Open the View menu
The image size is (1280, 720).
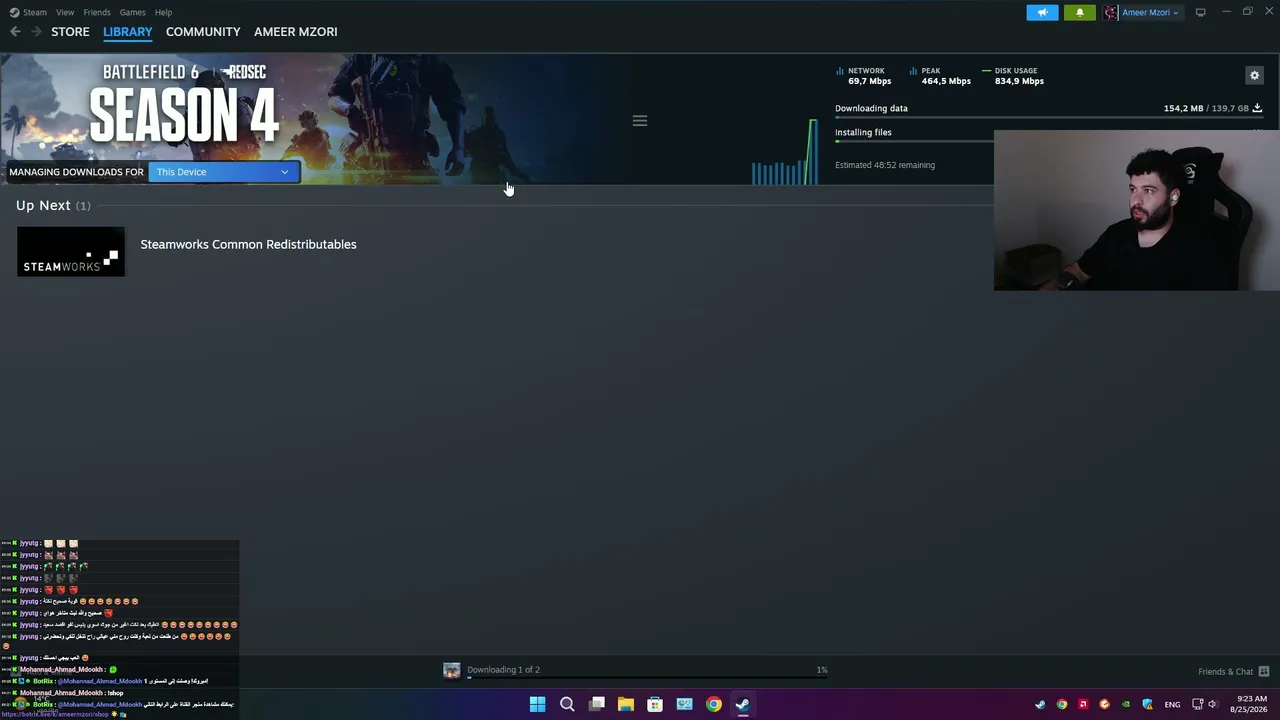(x=65, y=12)
